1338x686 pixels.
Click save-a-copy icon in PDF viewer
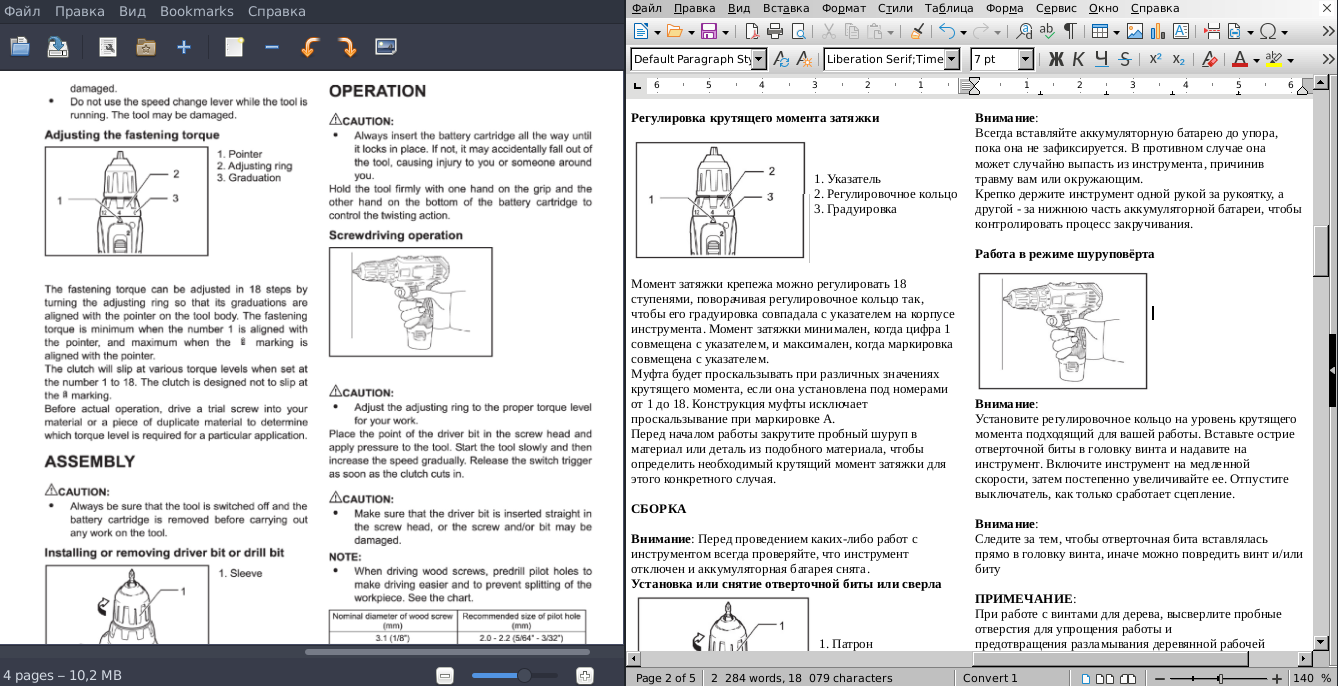pyautogui.click(x=58, y=46)
